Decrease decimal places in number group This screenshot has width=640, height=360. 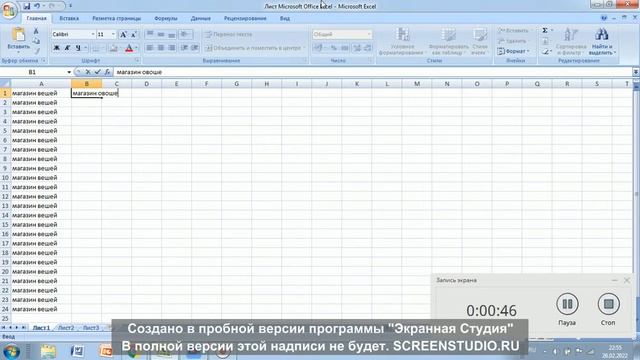point(368,48)
